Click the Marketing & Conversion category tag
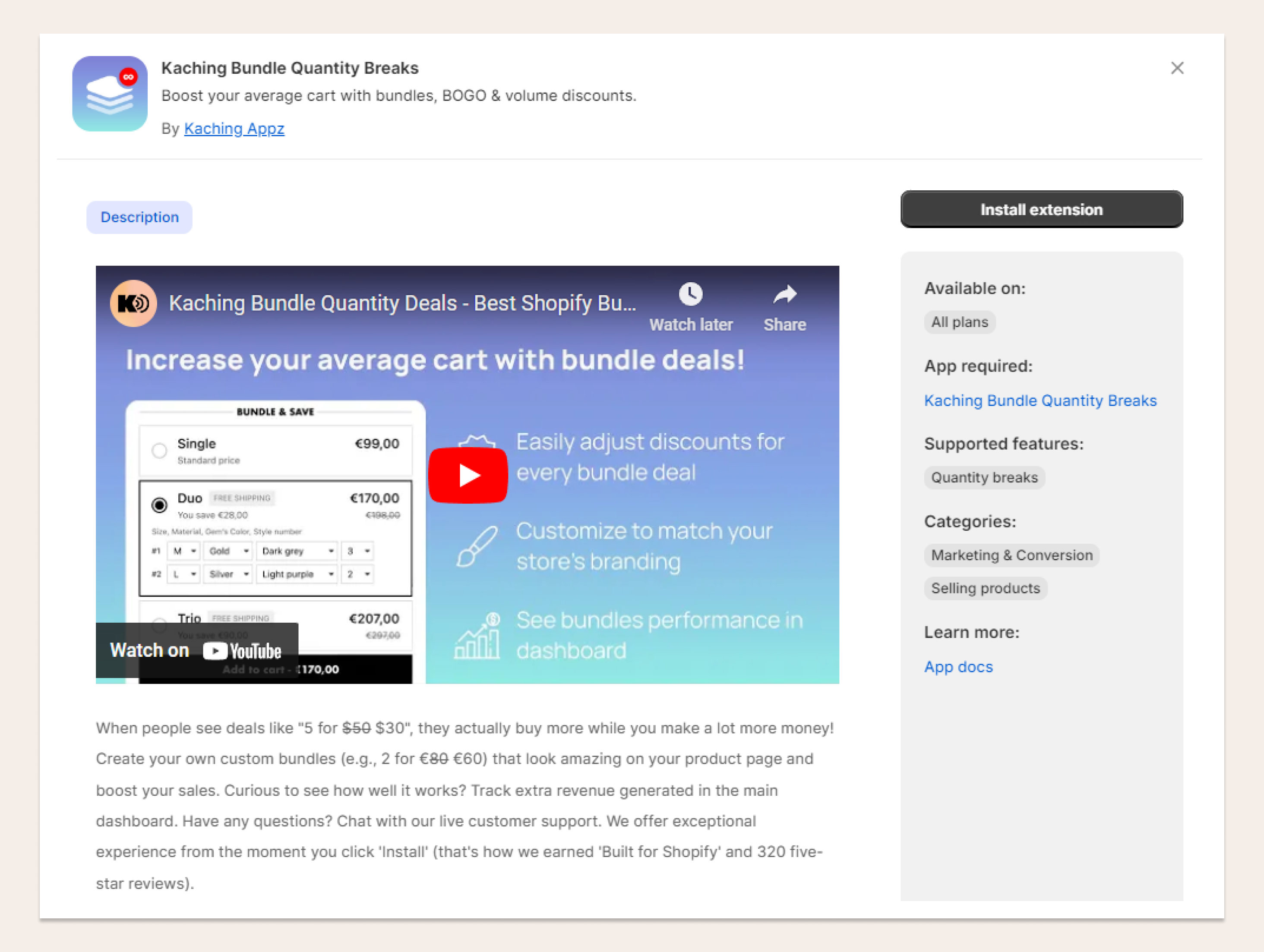The image size is (1264, 952). [1011, 555]
